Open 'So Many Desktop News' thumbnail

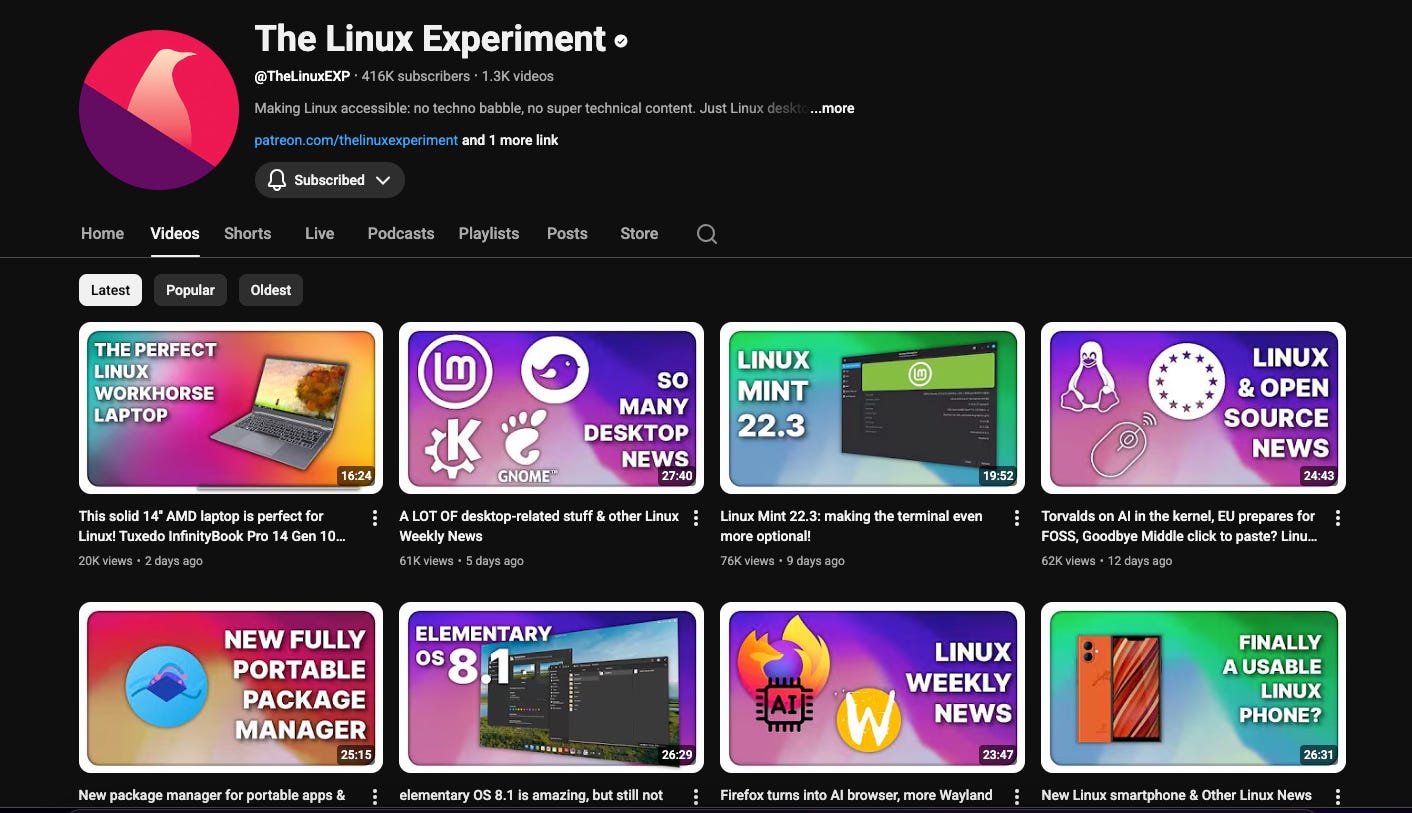(552, 408)
